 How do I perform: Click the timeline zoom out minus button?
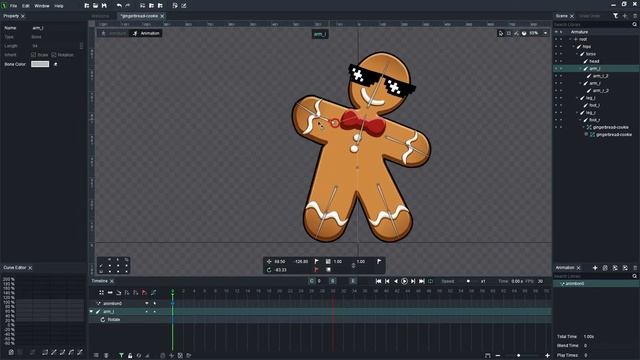(x=498, y=356)
